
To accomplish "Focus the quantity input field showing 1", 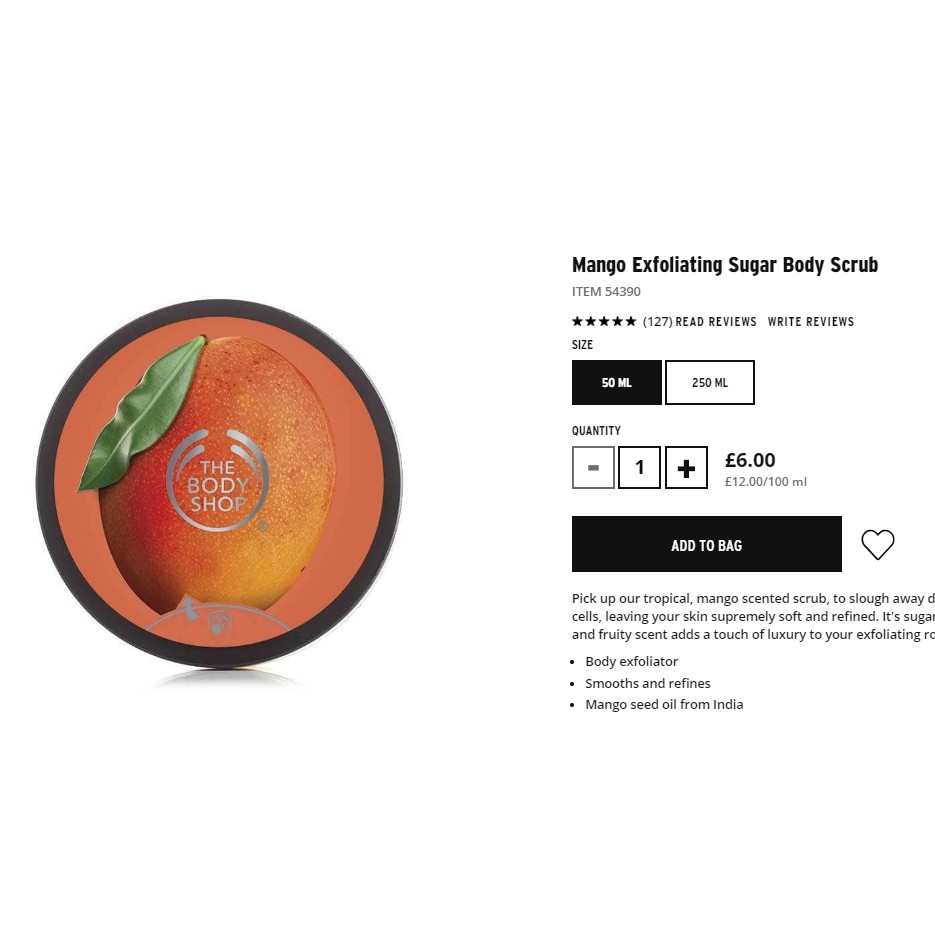I will click(x=639, y=468).
